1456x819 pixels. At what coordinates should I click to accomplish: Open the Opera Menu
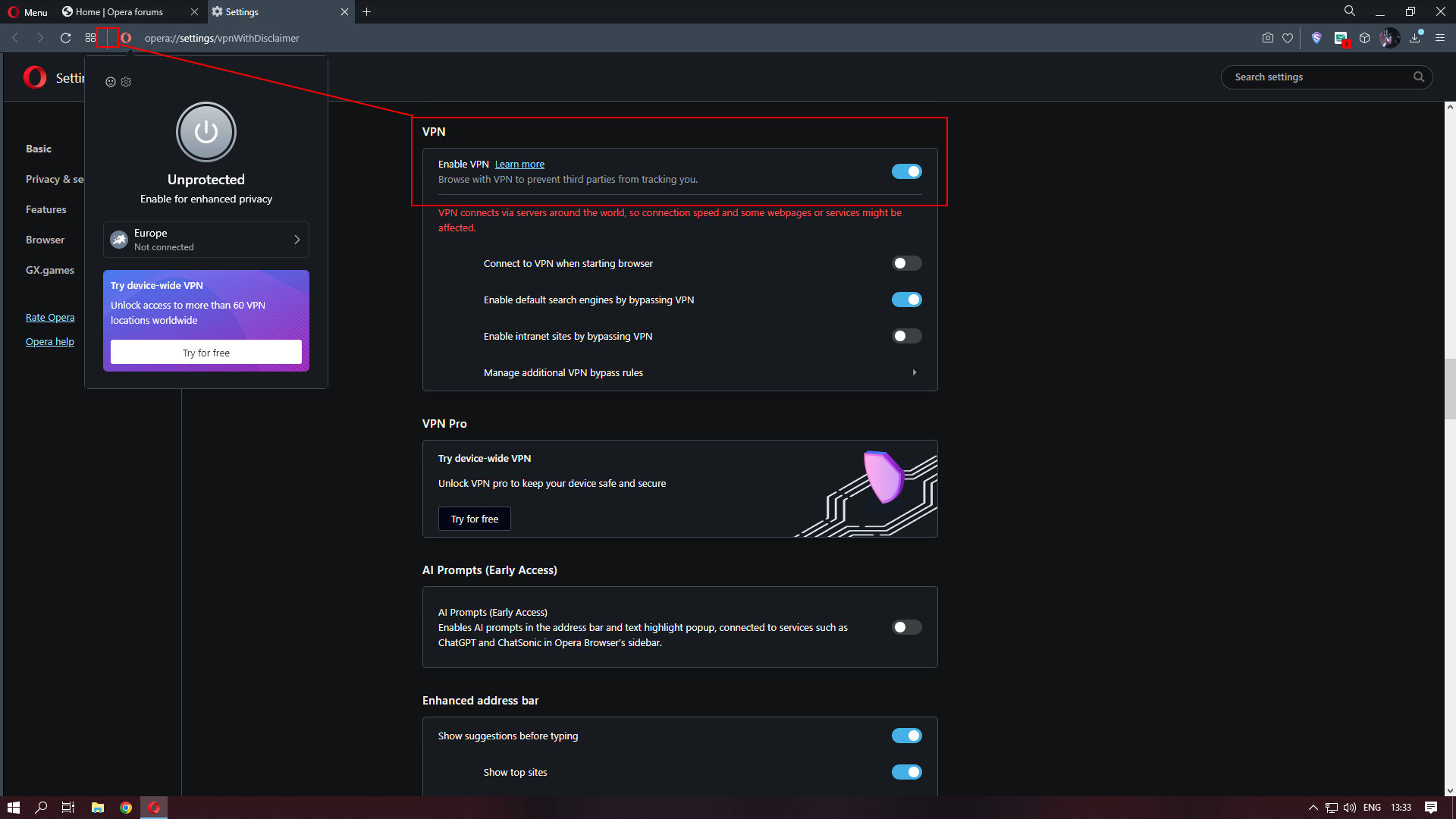tap(27, 12)
